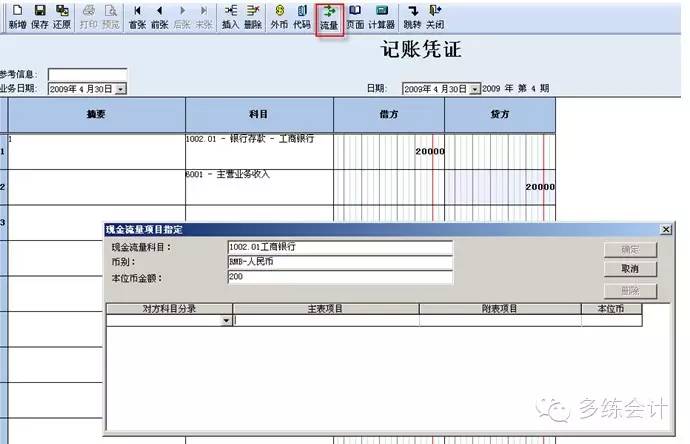Click the 预览 (preview) toolbar icon
This screenshot has width=690, height=444.
tap(110, 17)
